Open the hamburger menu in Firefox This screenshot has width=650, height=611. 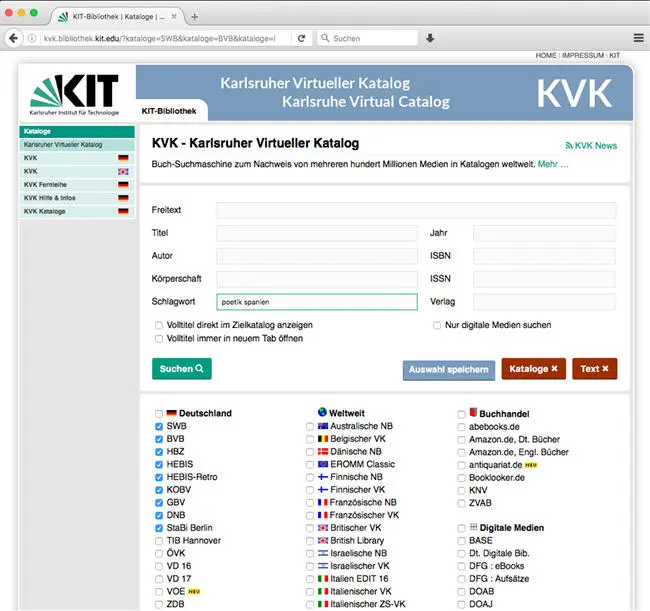(638, 38)
